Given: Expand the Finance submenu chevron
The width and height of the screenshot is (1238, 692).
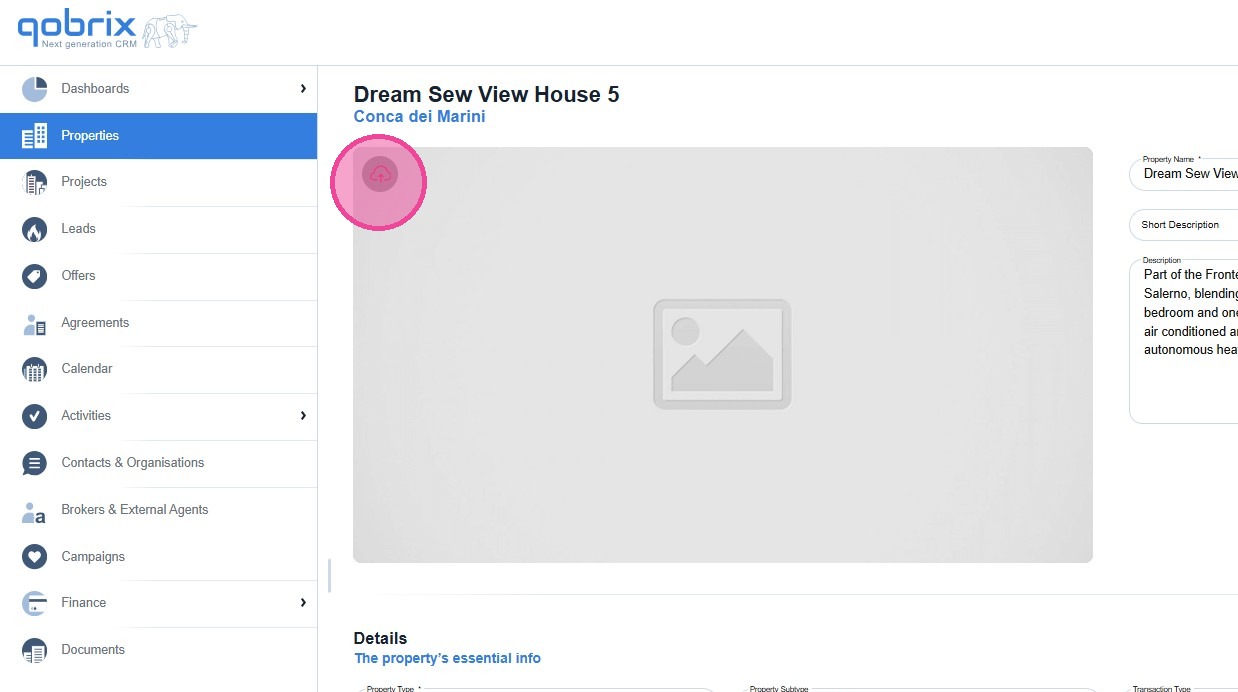Looking at the screenshot, I should [303, 603].
